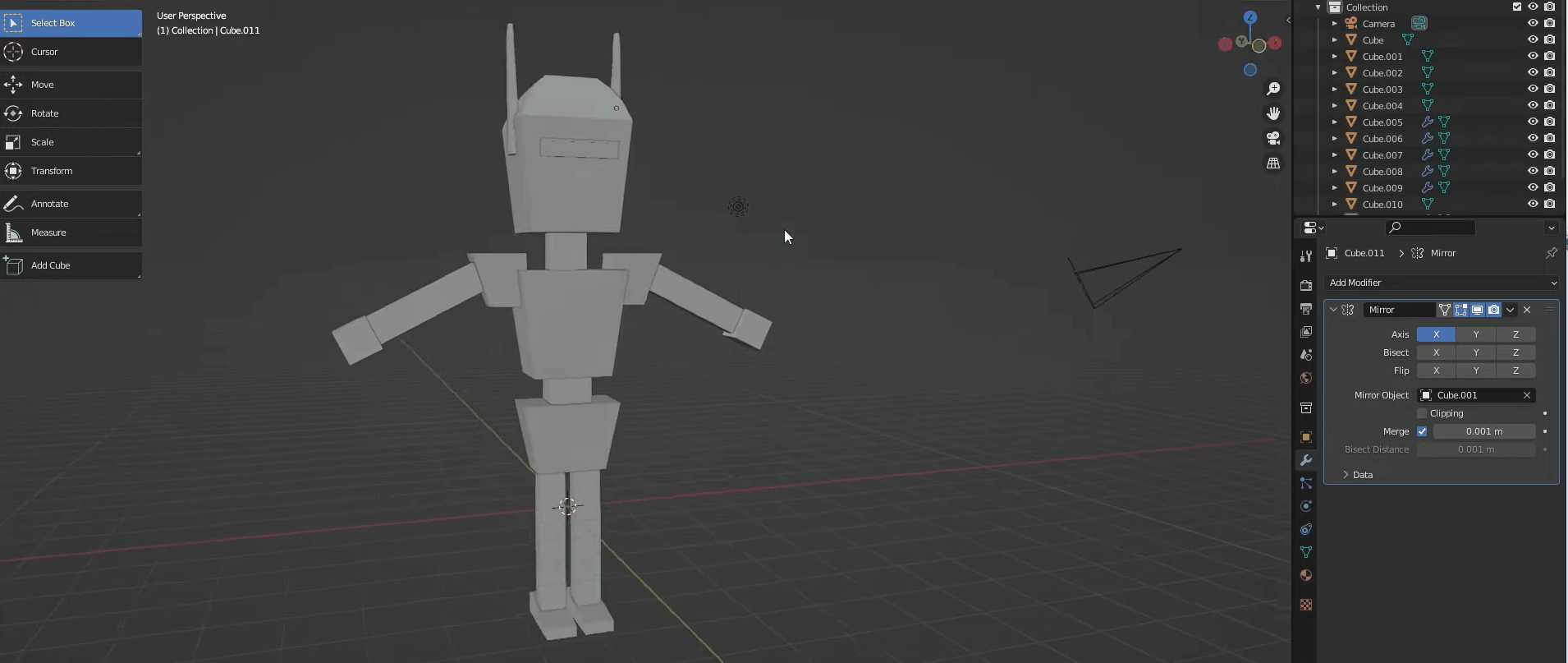Open the Object Data properties tab
The width and height of the screenshot is (1568, 663).
[1306, 552]
